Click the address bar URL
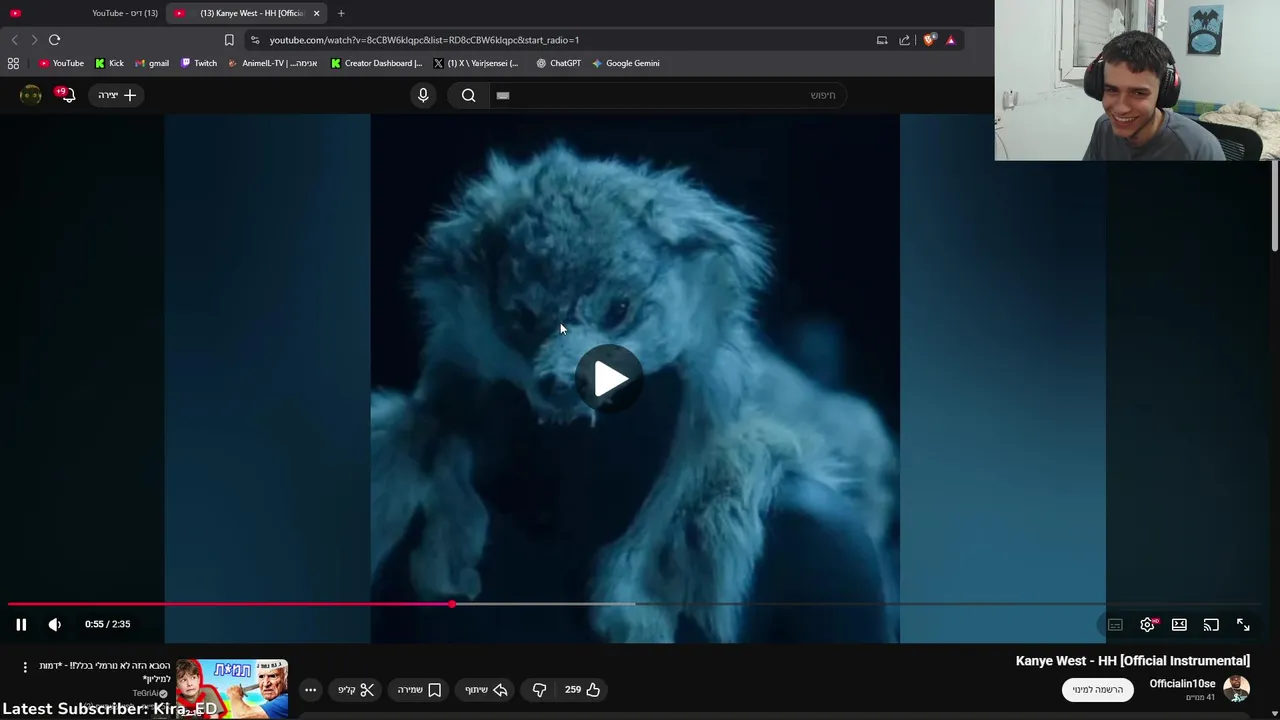This screenshot has width=1280, height=720. click(x=424, y=40)
